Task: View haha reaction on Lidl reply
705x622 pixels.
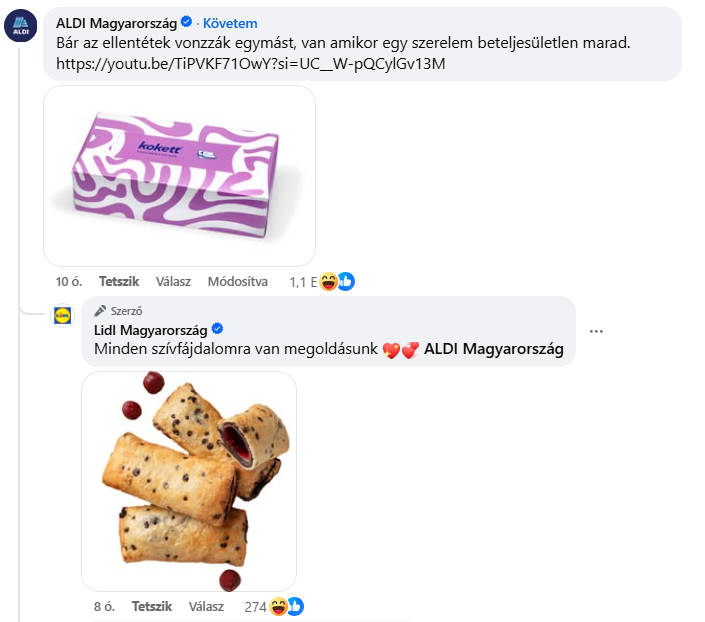Action: click(x=278, y=606)
